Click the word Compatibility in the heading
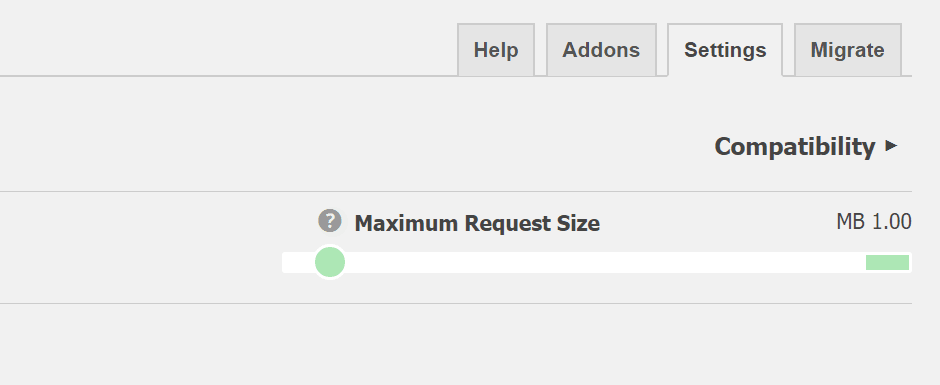The height and width of the screenshot is (385, 940). (x=795, y=147)
